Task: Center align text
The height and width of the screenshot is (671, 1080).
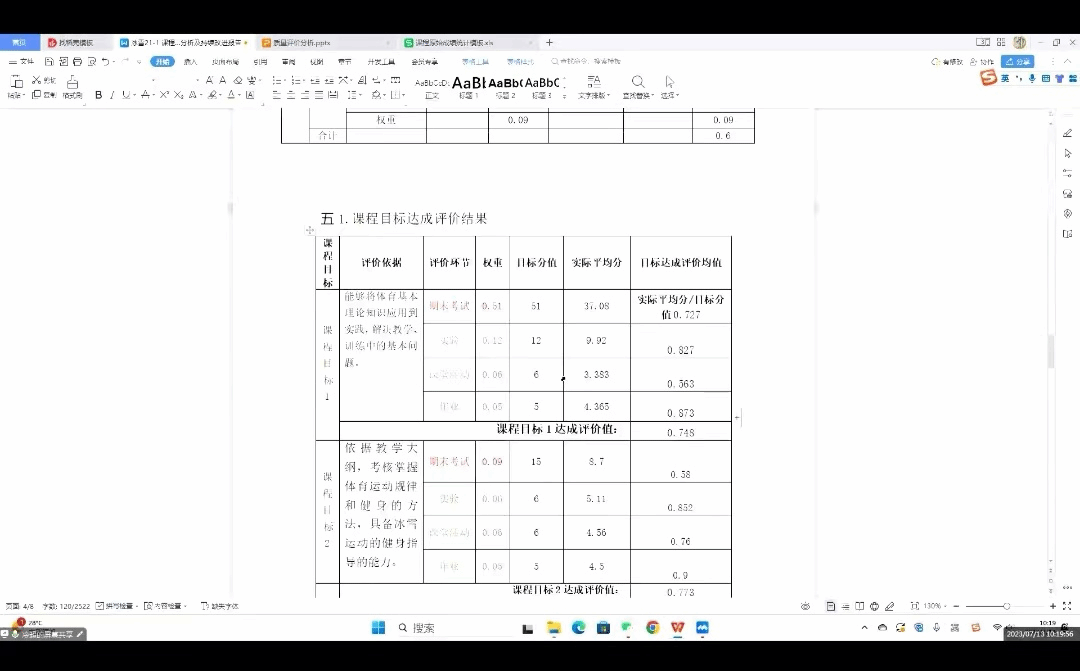Action: [290, 95]
